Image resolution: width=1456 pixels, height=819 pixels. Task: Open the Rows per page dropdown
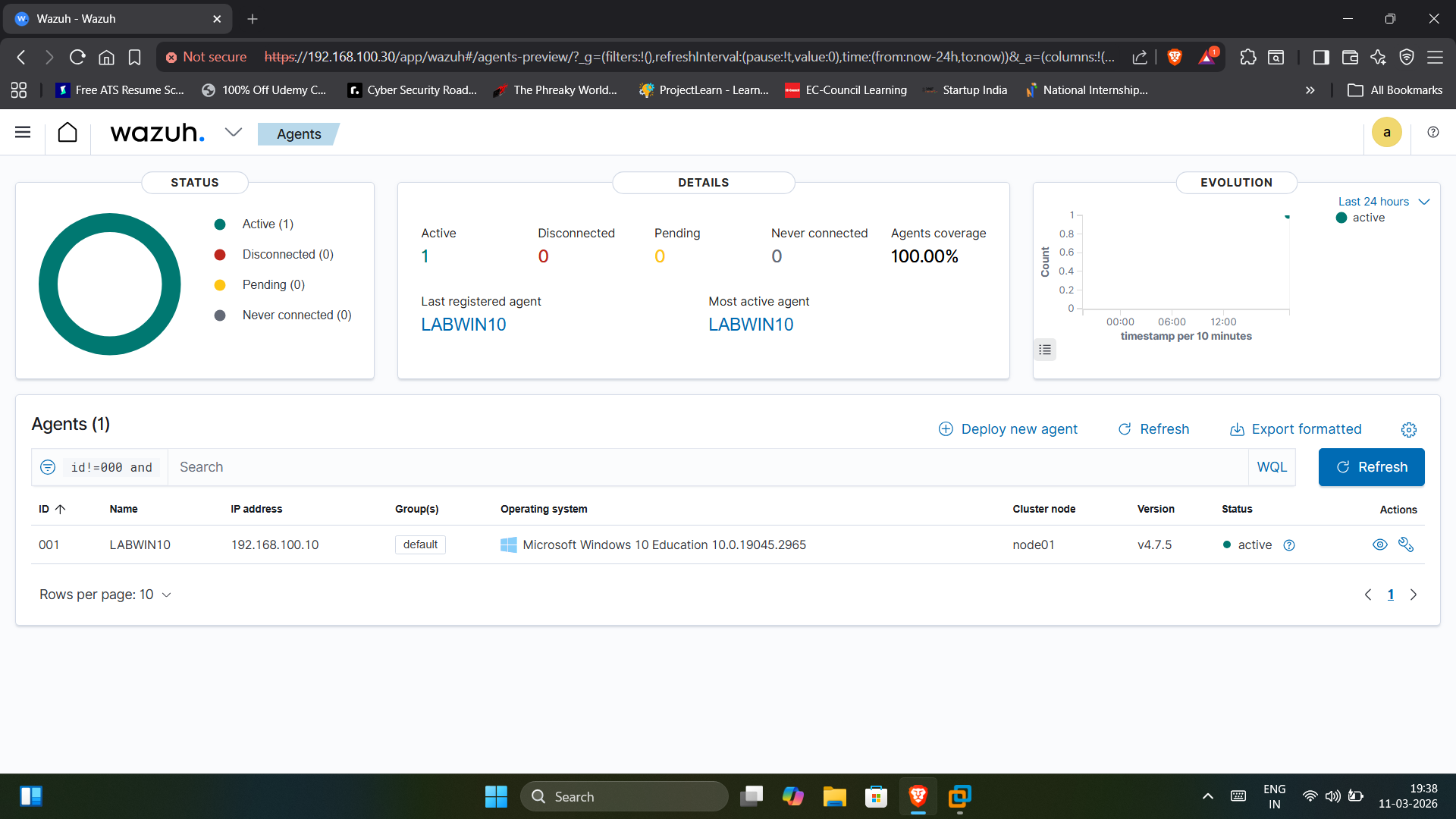[105, 595]
